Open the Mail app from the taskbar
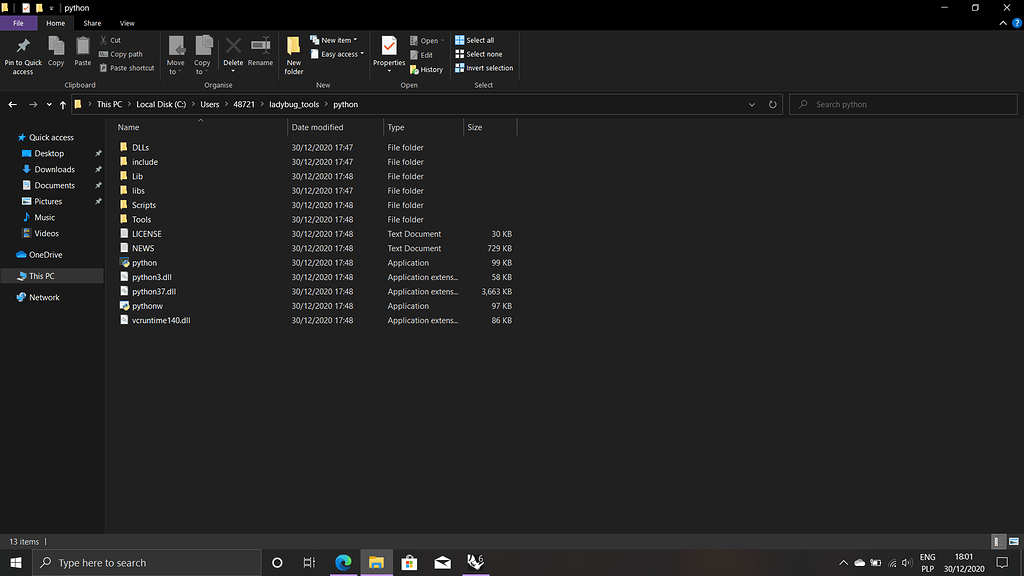Screen dimensions: 1024x576 click(x=442, y=562)
